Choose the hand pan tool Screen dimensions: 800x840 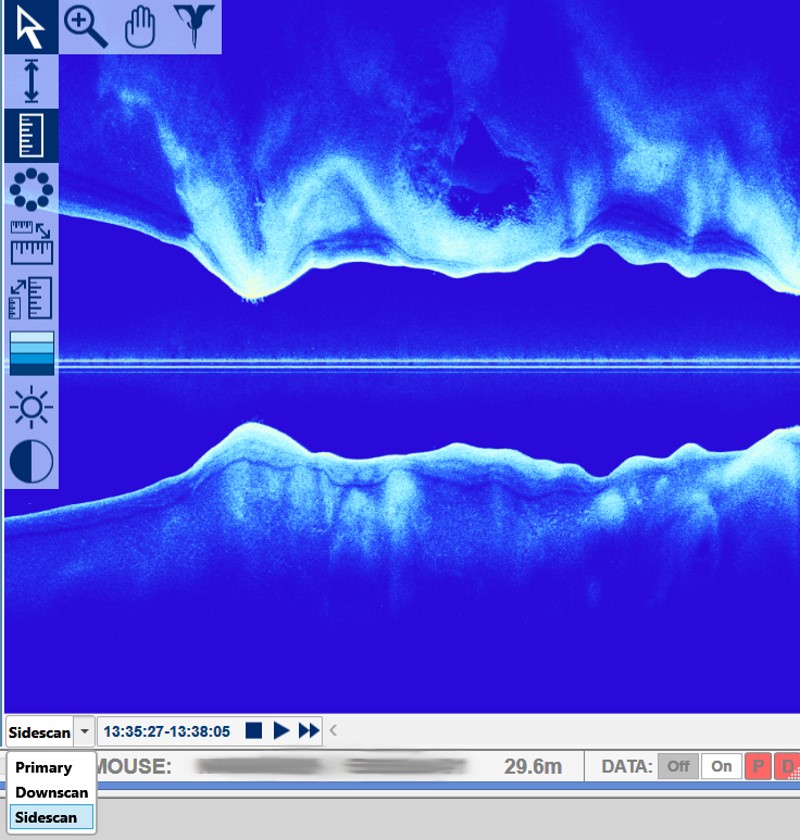coord(139,27)
